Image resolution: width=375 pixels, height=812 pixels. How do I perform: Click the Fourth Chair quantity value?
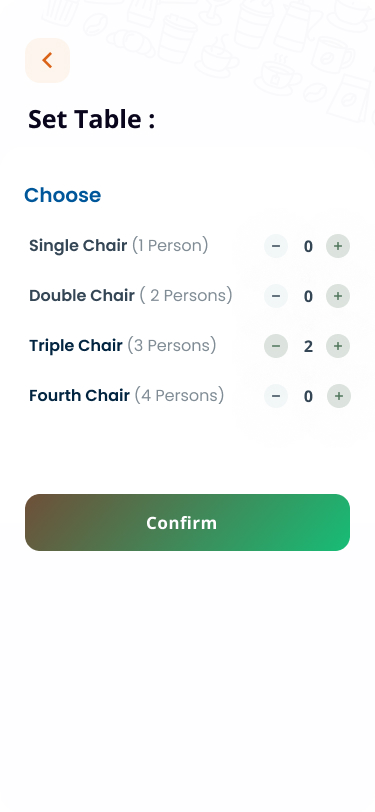click(308, 397)
